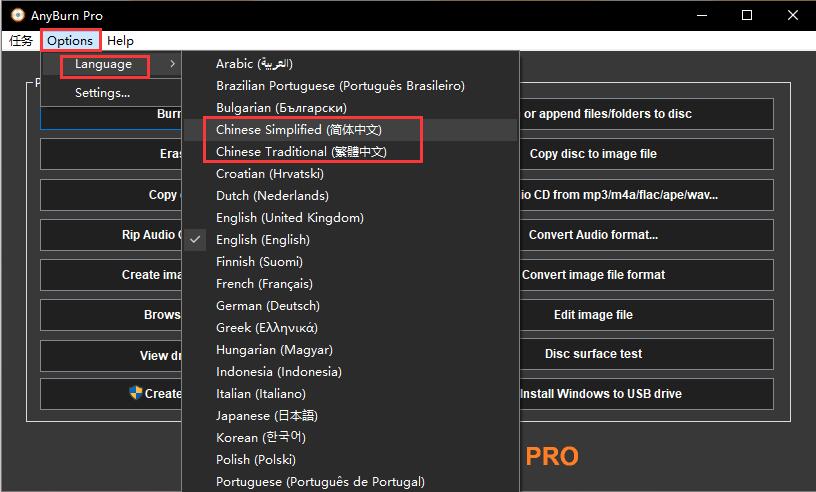Maximize the AnyBurn Pro window
The image size is (816, 492).
[x=747, y=15]
